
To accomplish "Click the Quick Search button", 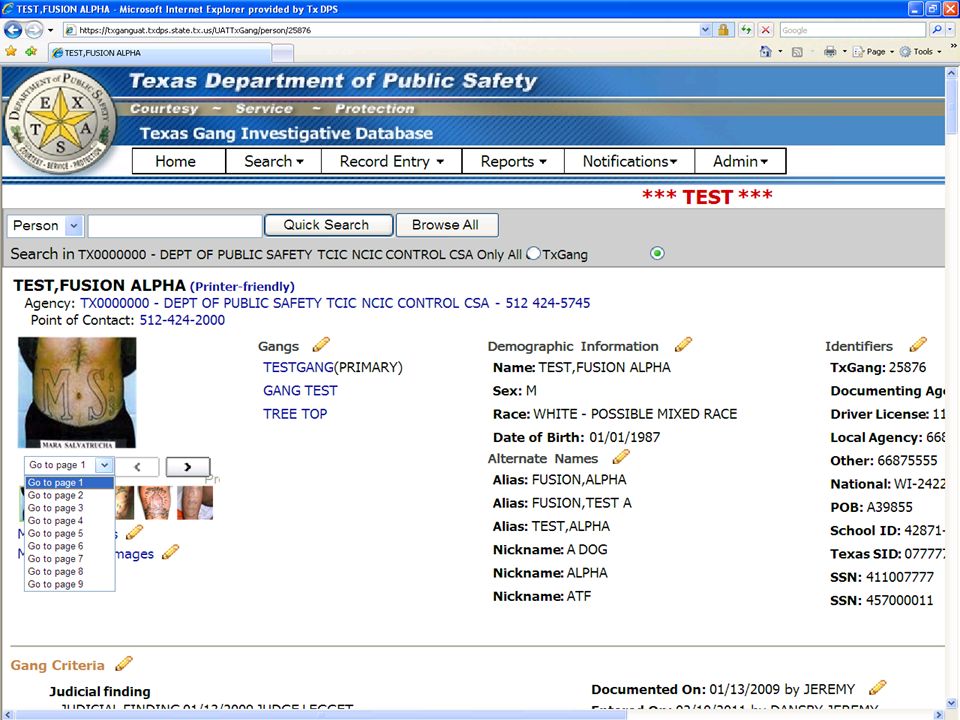I will [328, 225].
